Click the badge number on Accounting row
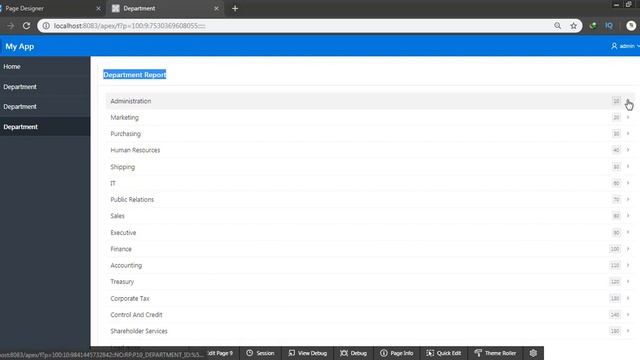640x360 pixels. pyautogui.click(x=615, y=265)
